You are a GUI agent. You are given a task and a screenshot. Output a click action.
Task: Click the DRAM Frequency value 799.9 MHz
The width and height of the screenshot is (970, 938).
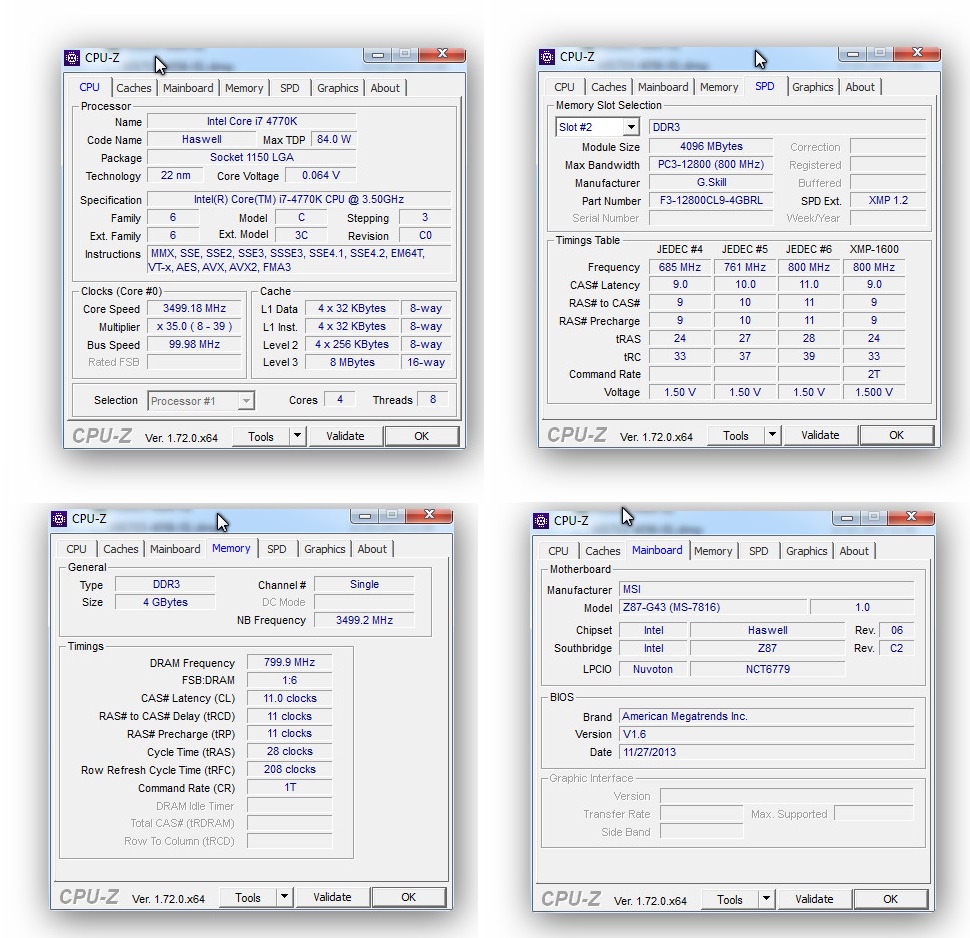[290, 662]
